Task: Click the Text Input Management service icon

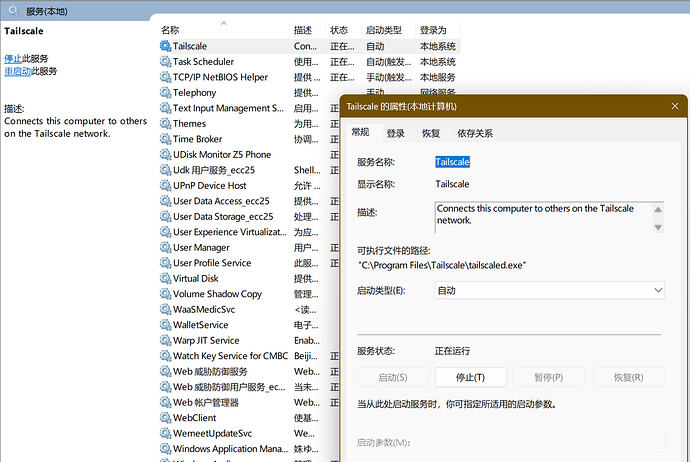Action: [165, 108]
